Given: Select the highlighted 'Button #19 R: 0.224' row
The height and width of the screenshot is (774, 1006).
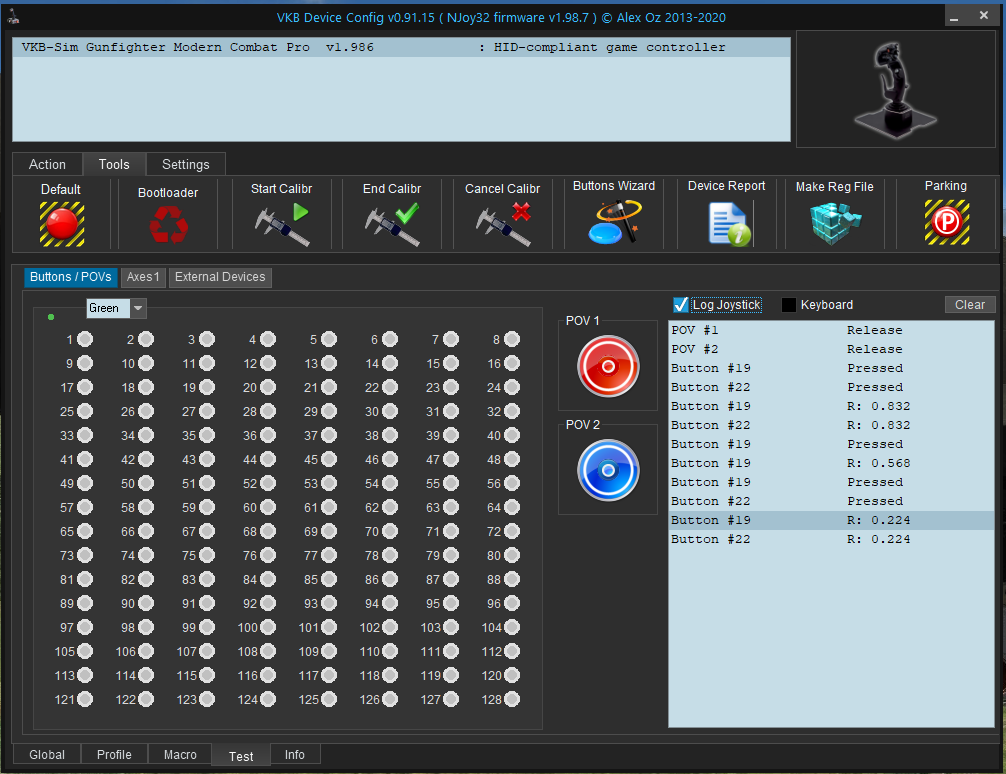Looking at the screenshot, I should [x=831, y=520].
